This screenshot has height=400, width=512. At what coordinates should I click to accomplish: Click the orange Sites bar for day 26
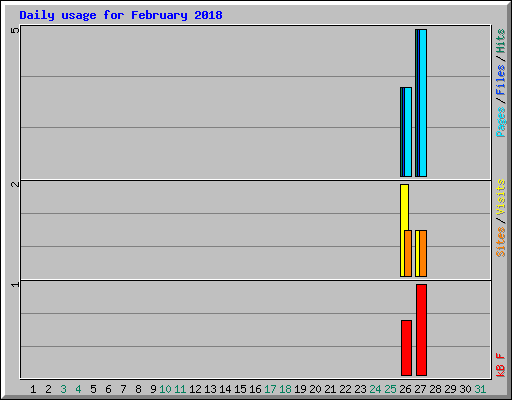[x=408, y=253]
